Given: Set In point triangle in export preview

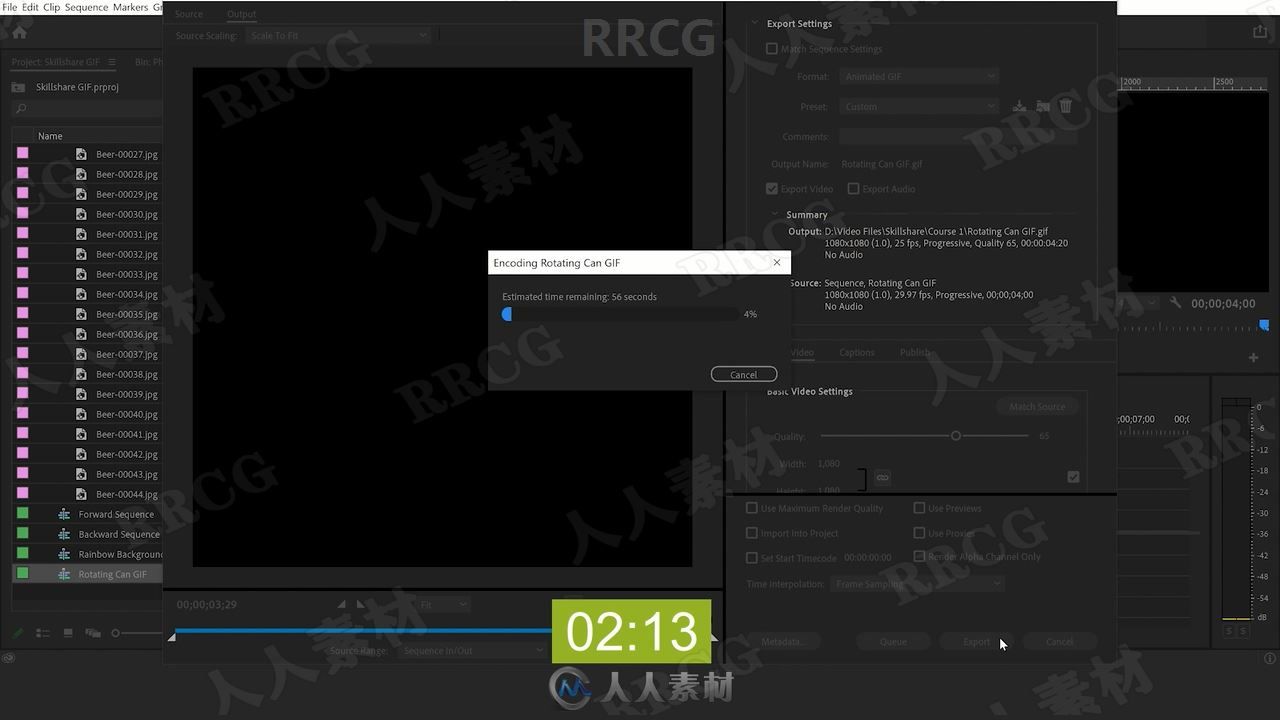Looking at the screenshot, I should [x=342, y=604].
